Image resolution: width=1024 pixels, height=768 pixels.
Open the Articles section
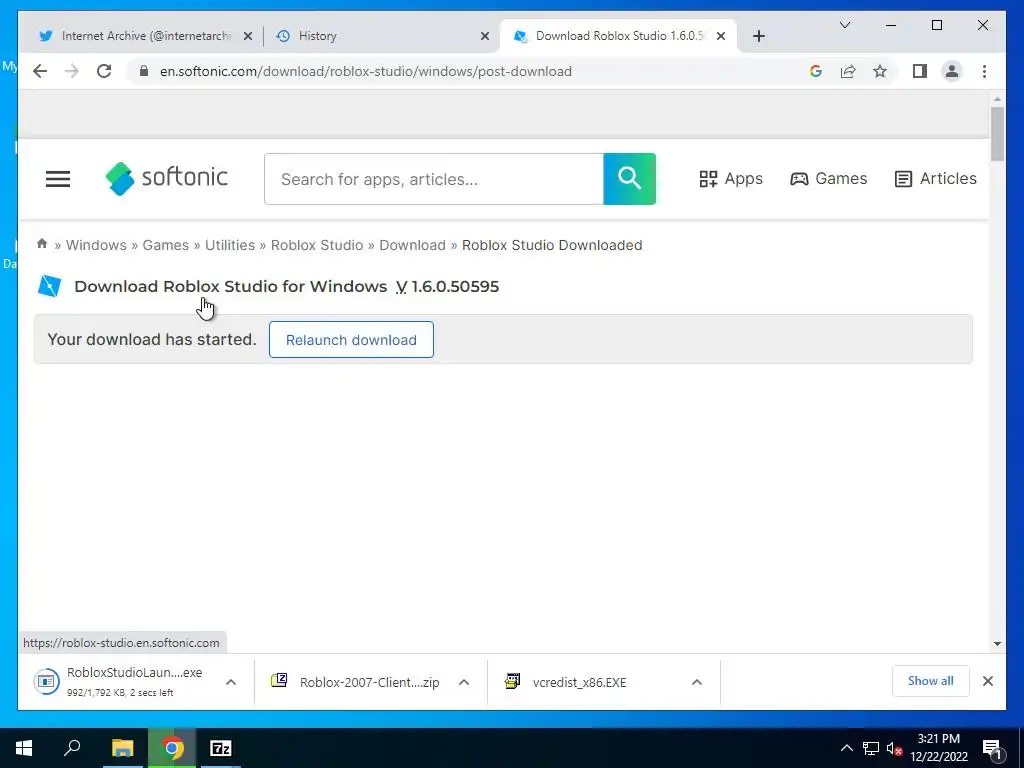pos(935,178)
